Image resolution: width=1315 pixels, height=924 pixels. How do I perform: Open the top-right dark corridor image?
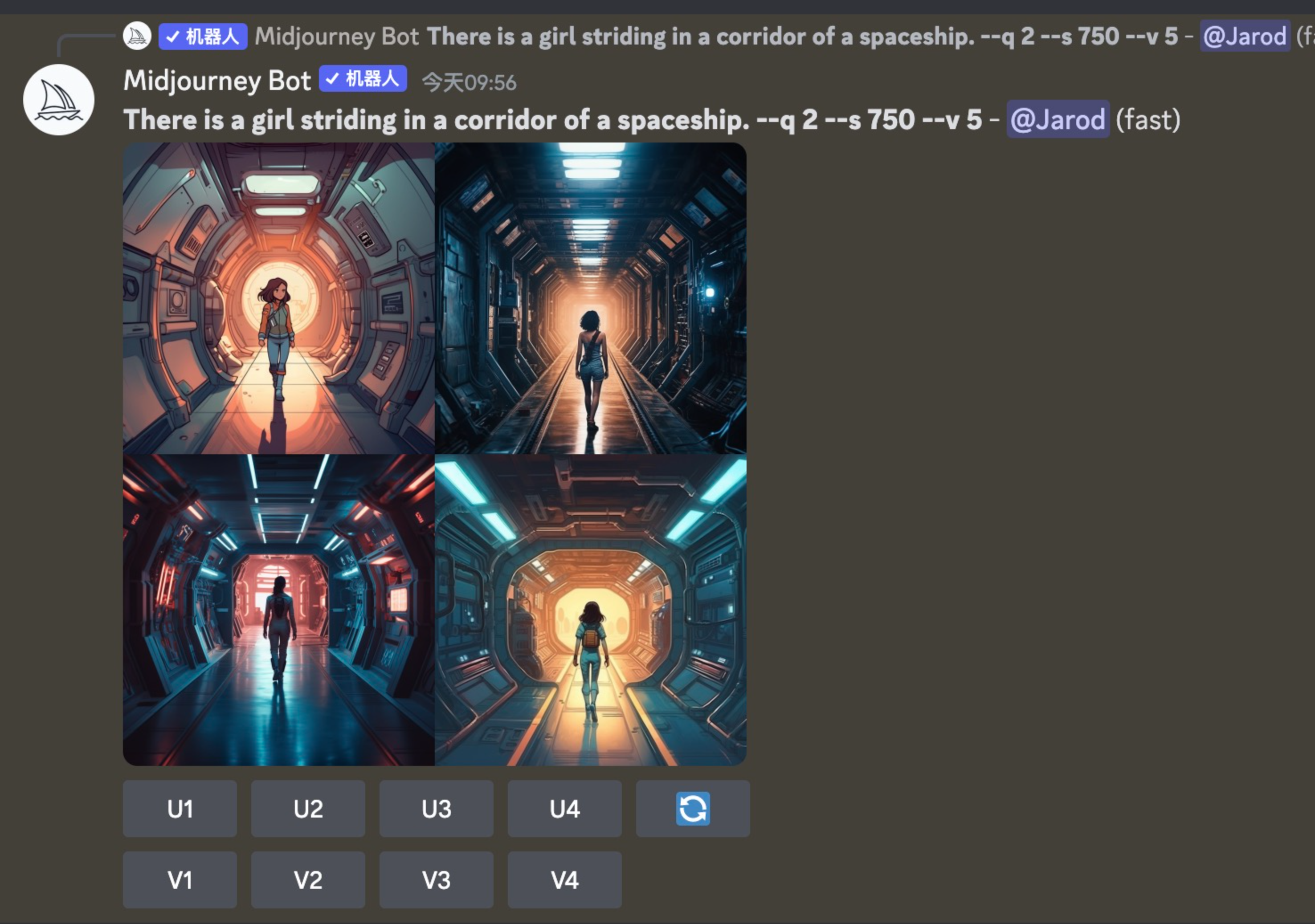coord(591,298)
